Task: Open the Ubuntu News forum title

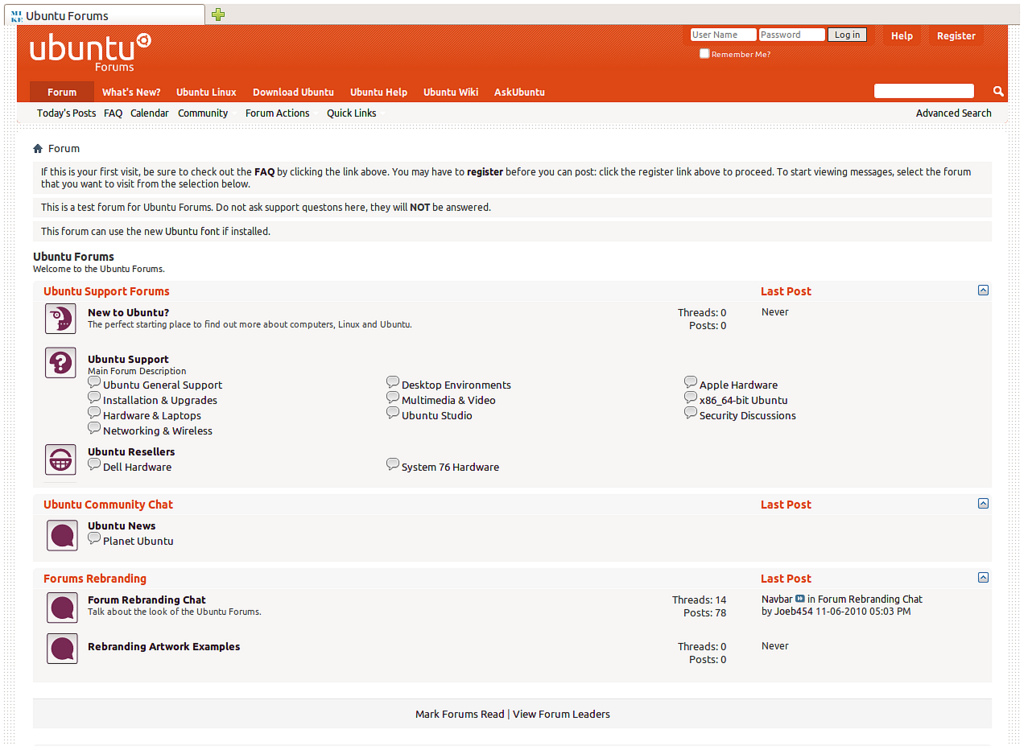Action: (x=121, y=525)
